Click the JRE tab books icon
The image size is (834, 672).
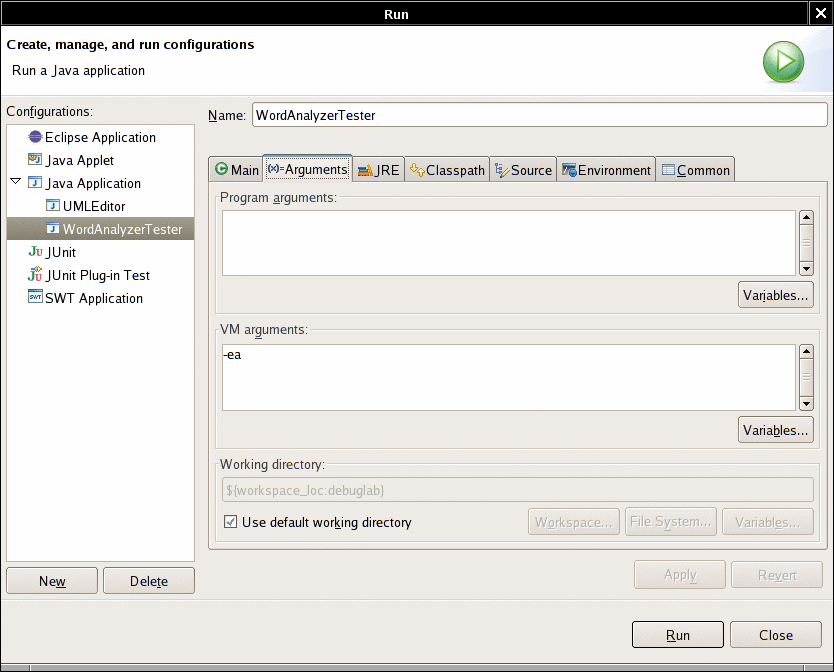click(365, 170)
